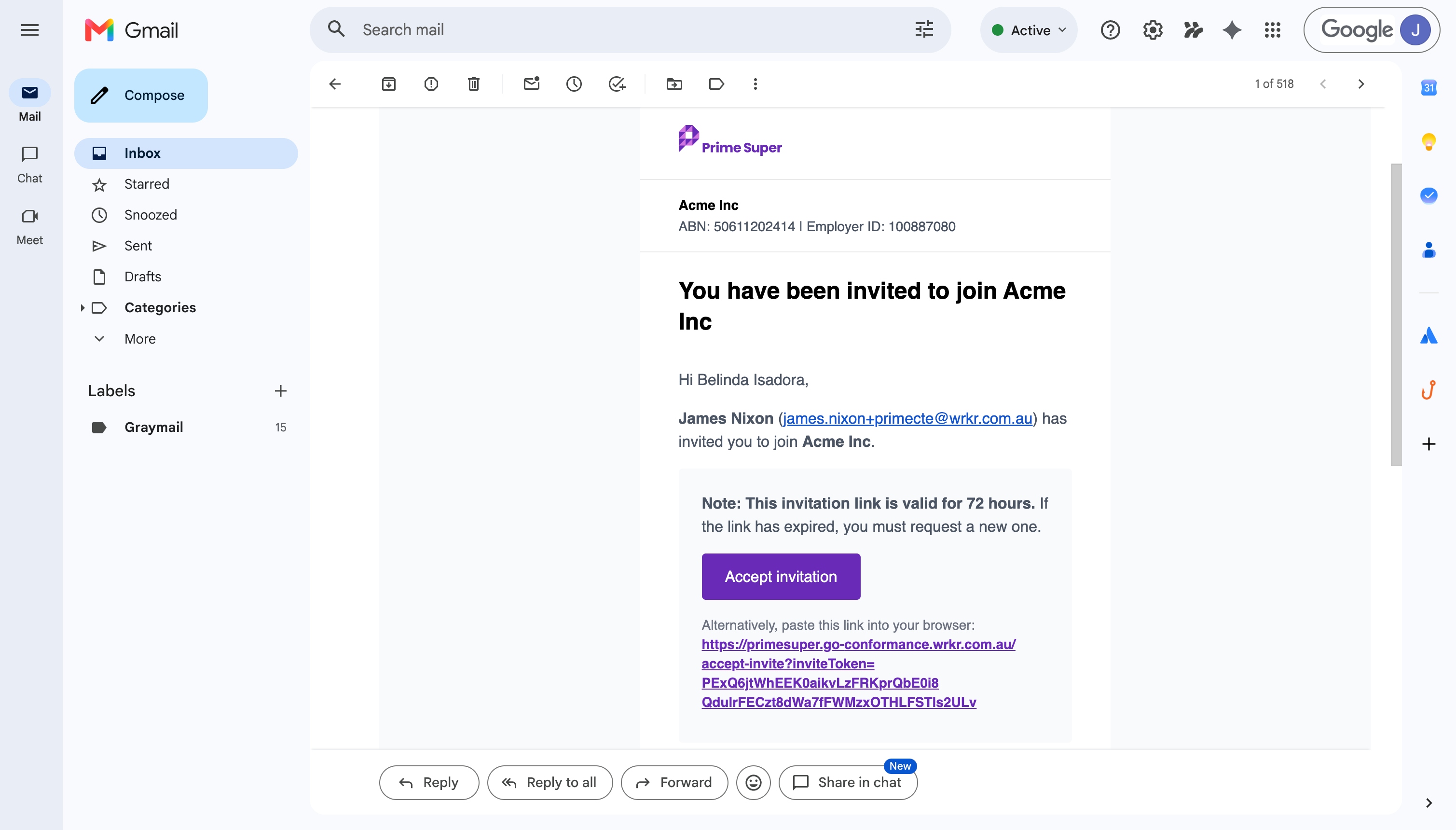Image resolution: width=1456 pixels, height=830 pixels.
Task: Select the Inbox folder
Action: 186,153
